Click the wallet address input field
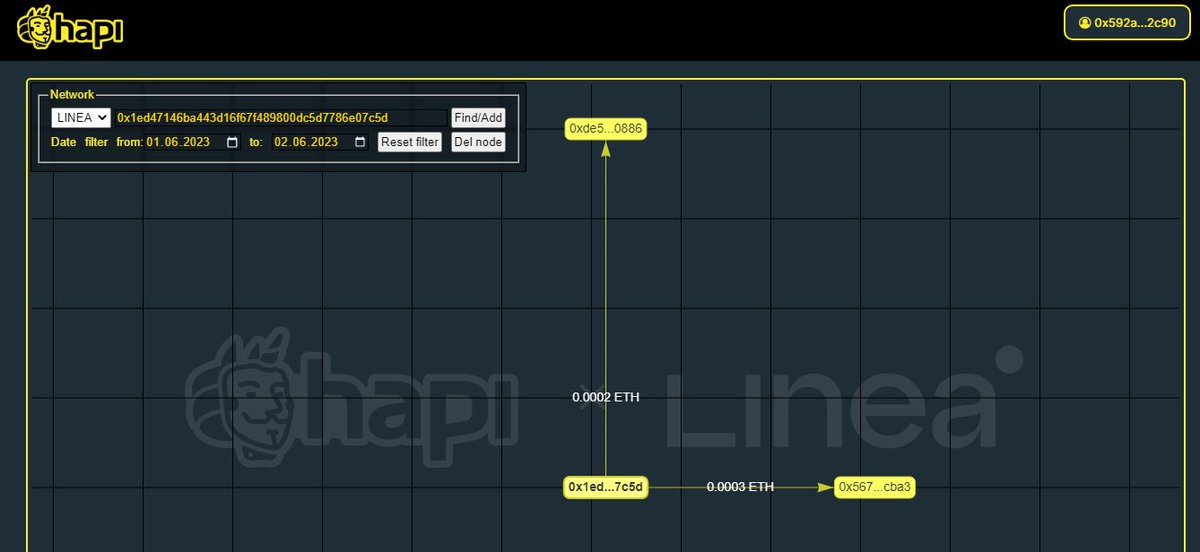The image size is (1200, 552). tap(280, 118)
